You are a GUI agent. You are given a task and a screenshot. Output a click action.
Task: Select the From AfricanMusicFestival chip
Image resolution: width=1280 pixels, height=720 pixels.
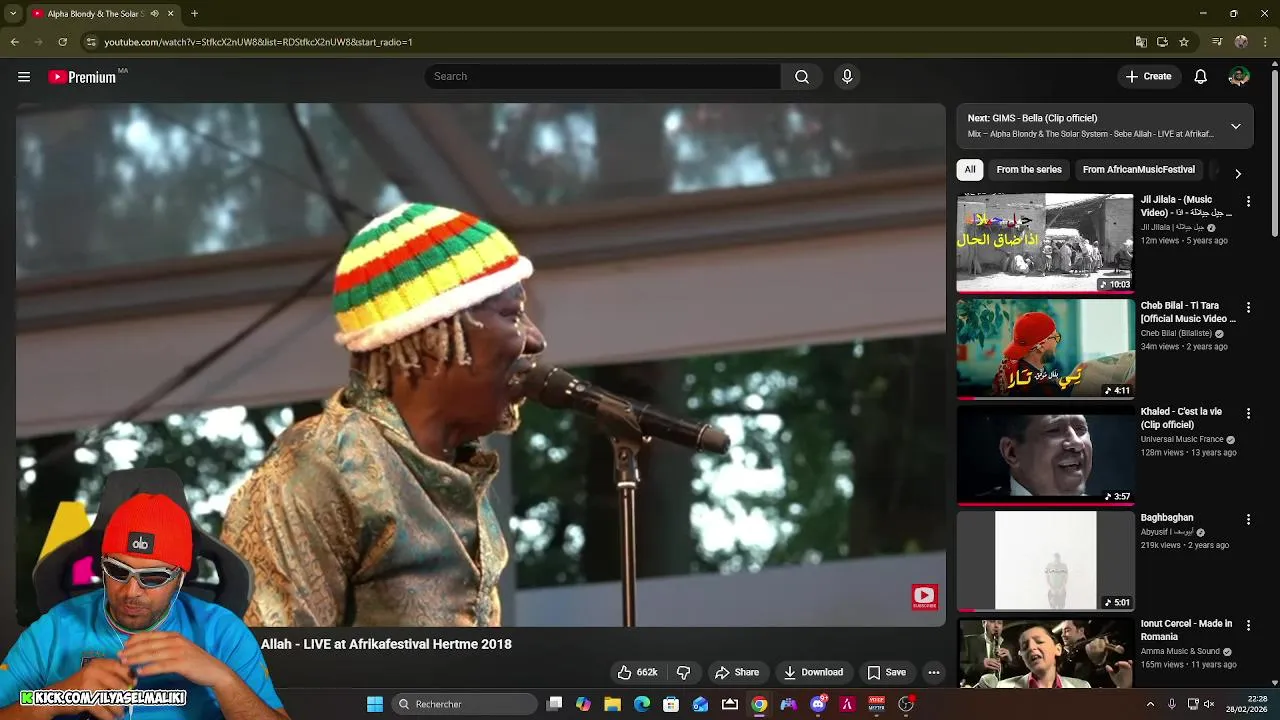1138,170
